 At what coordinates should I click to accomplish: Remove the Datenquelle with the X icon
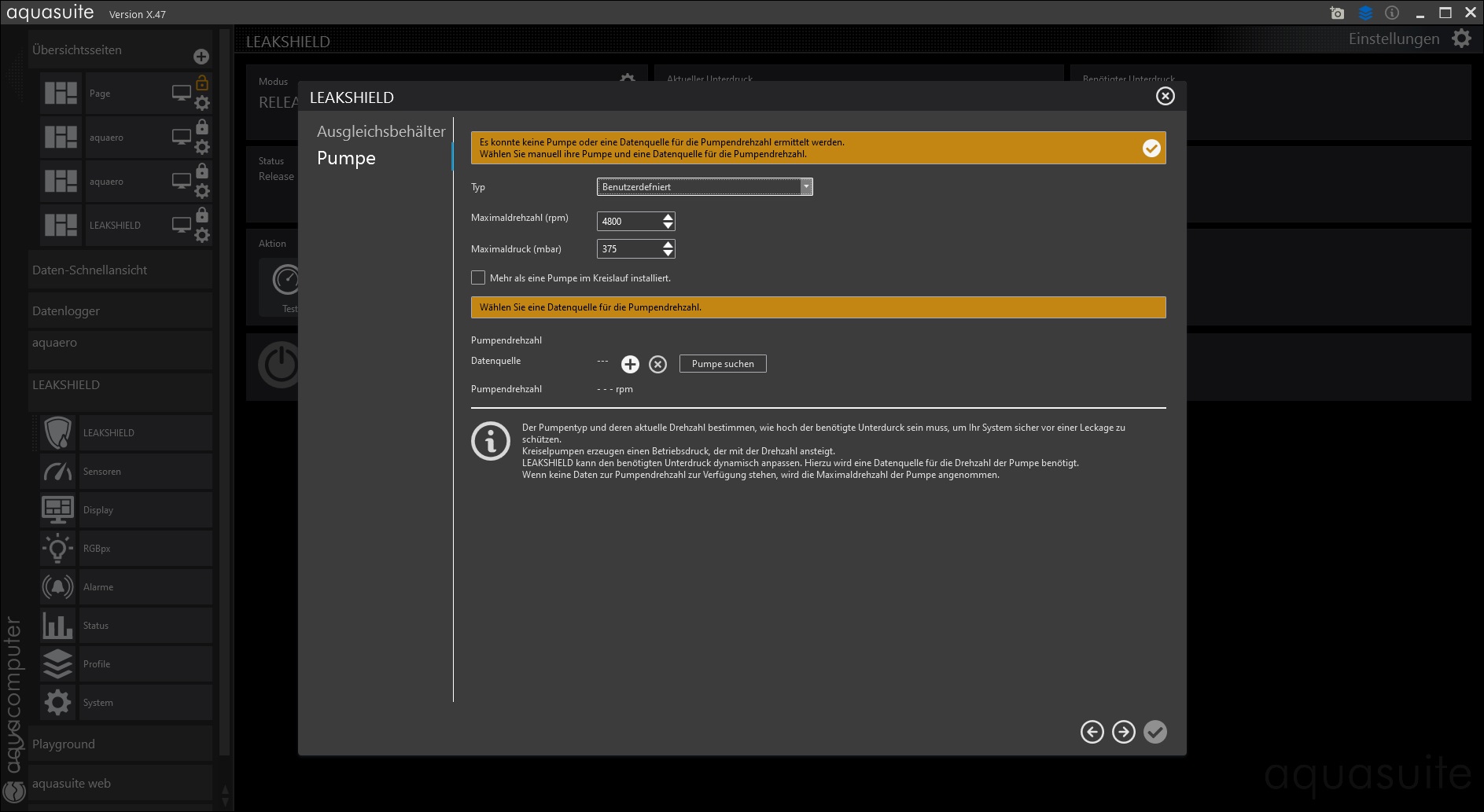657,364
